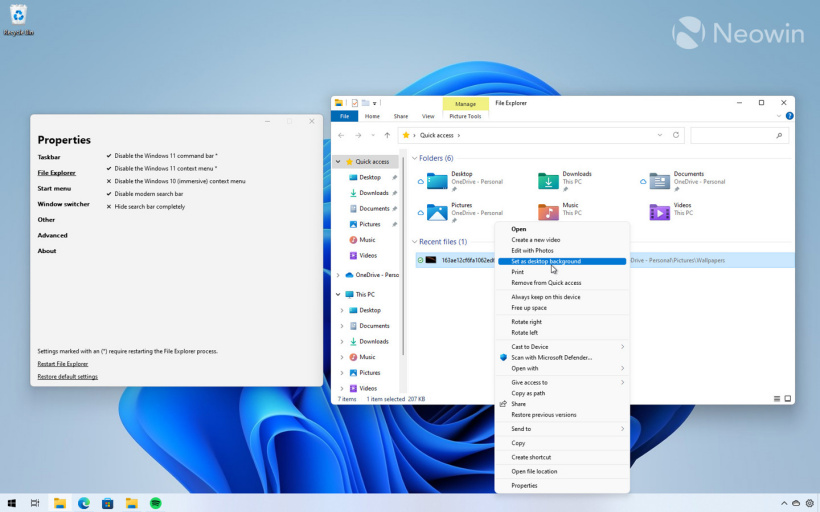The image size is (820, 512).
Task: Launch Spotify from the taskbar
Action: [x=157, y=502]
